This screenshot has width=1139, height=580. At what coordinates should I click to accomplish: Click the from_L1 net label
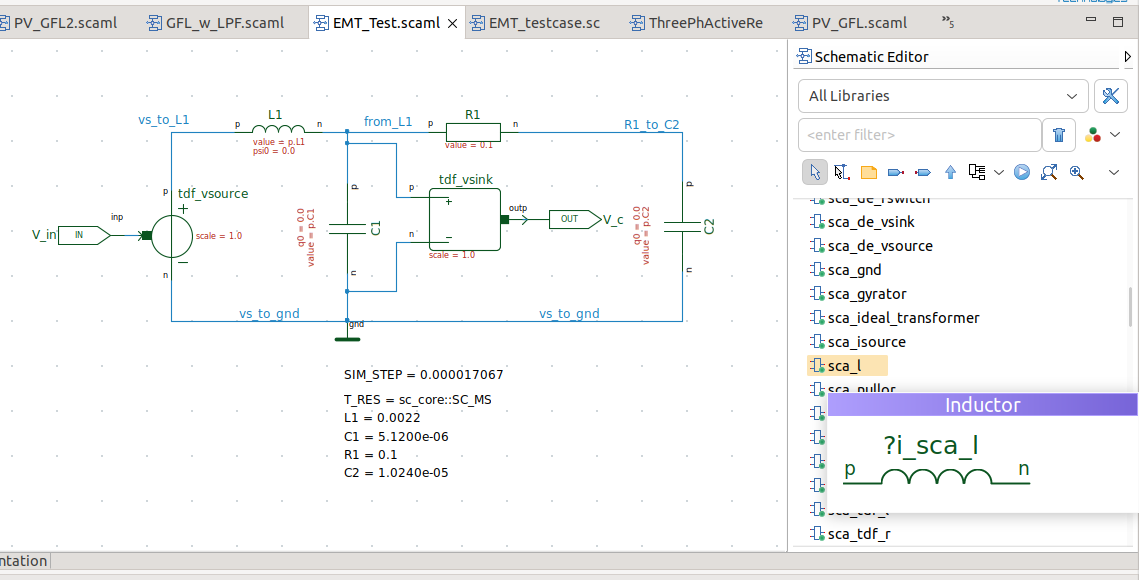pyautogui.click(x=388, y=121)
